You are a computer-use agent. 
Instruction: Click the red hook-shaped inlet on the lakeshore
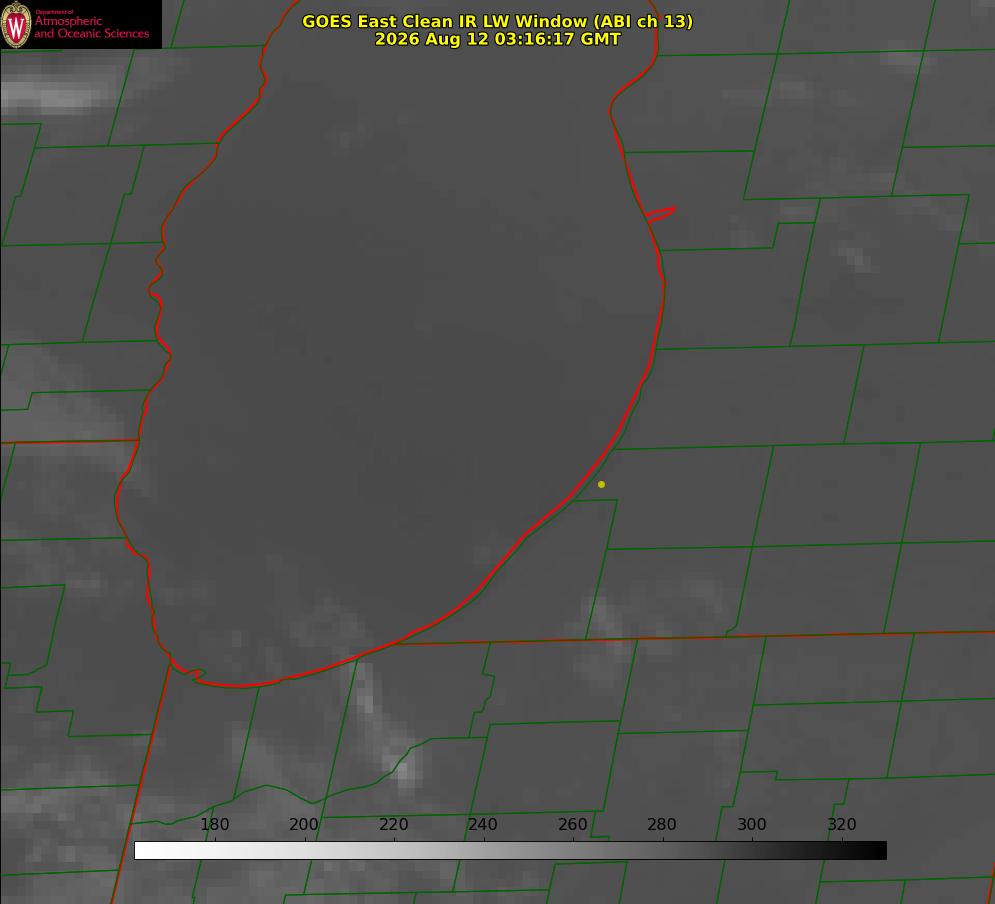tap(660, 214)
